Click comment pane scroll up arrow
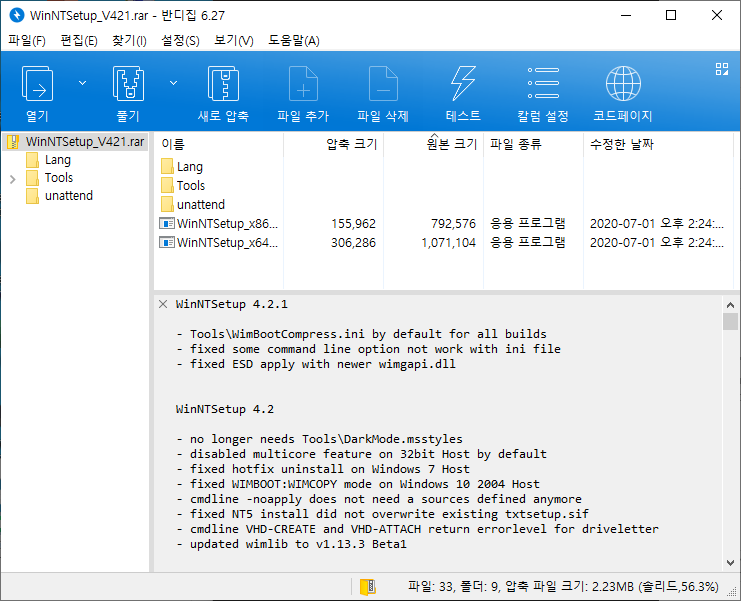 pyautogui.click(x=730, y=305)
